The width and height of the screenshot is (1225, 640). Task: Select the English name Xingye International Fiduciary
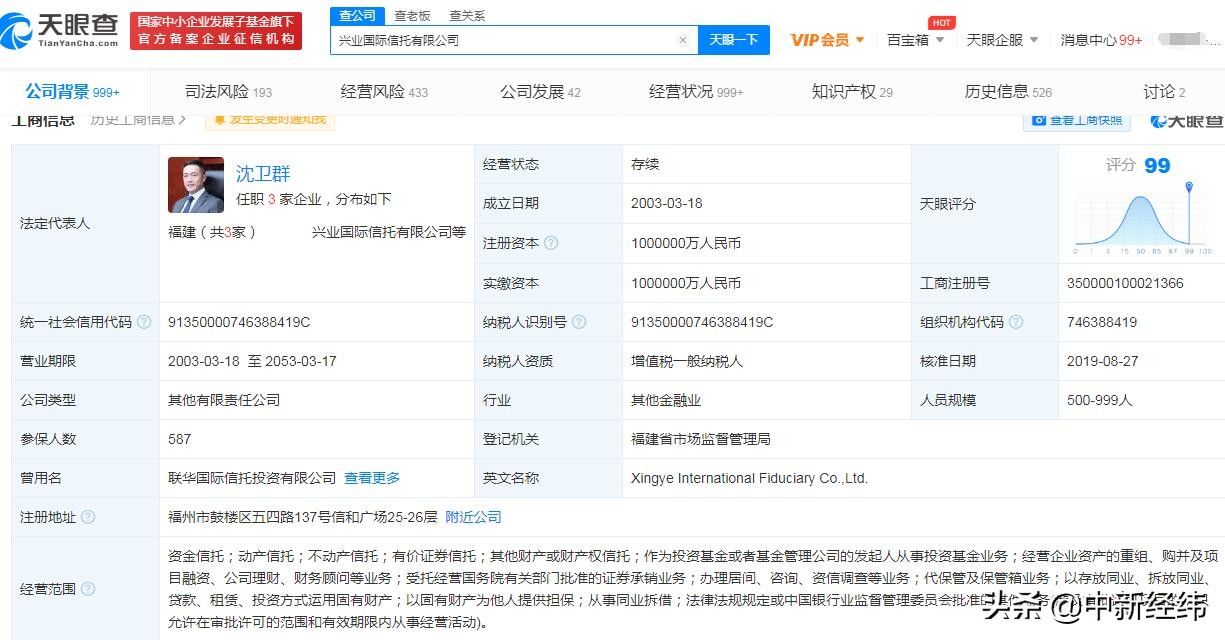coord(749,478)
